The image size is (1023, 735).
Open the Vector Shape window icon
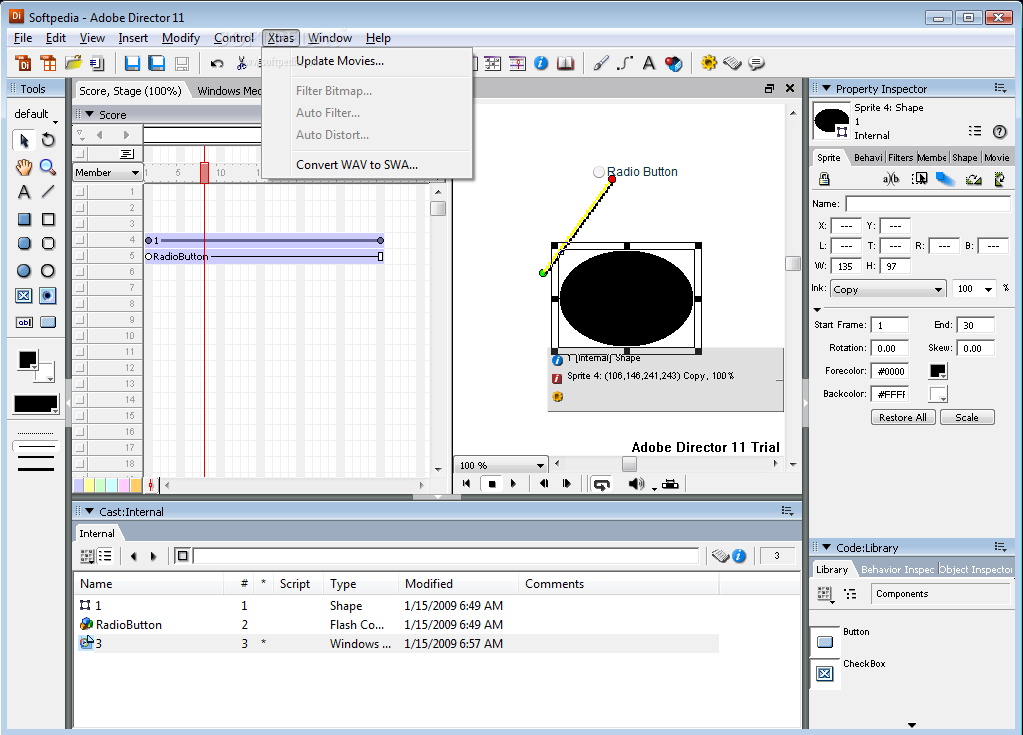(625, 63)
